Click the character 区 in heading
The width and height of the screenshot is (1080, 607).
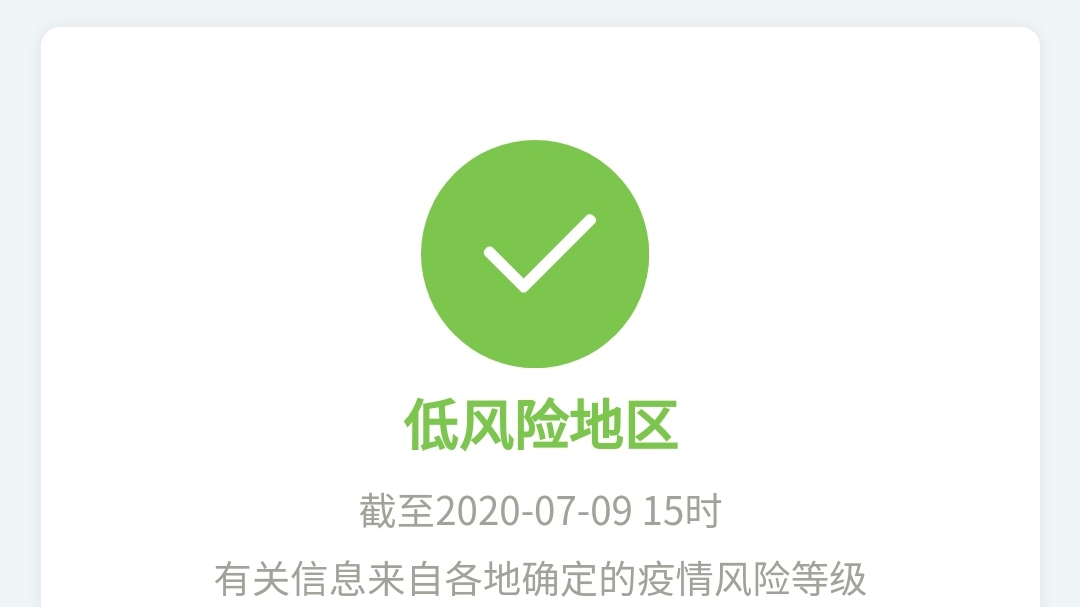tap(652, 424)
